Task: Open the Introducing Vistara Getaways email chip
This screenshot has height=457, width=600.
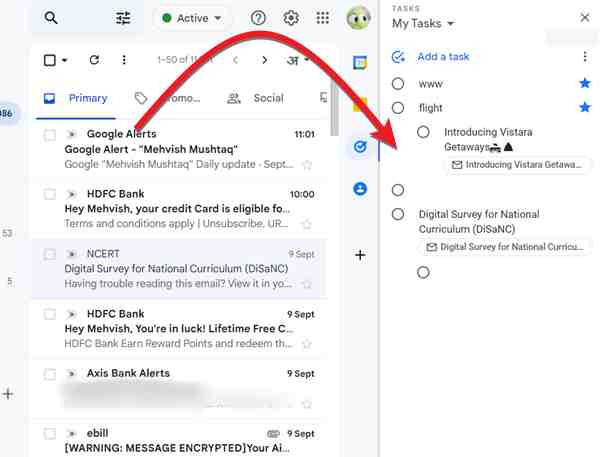Action: tap(517, 165)
